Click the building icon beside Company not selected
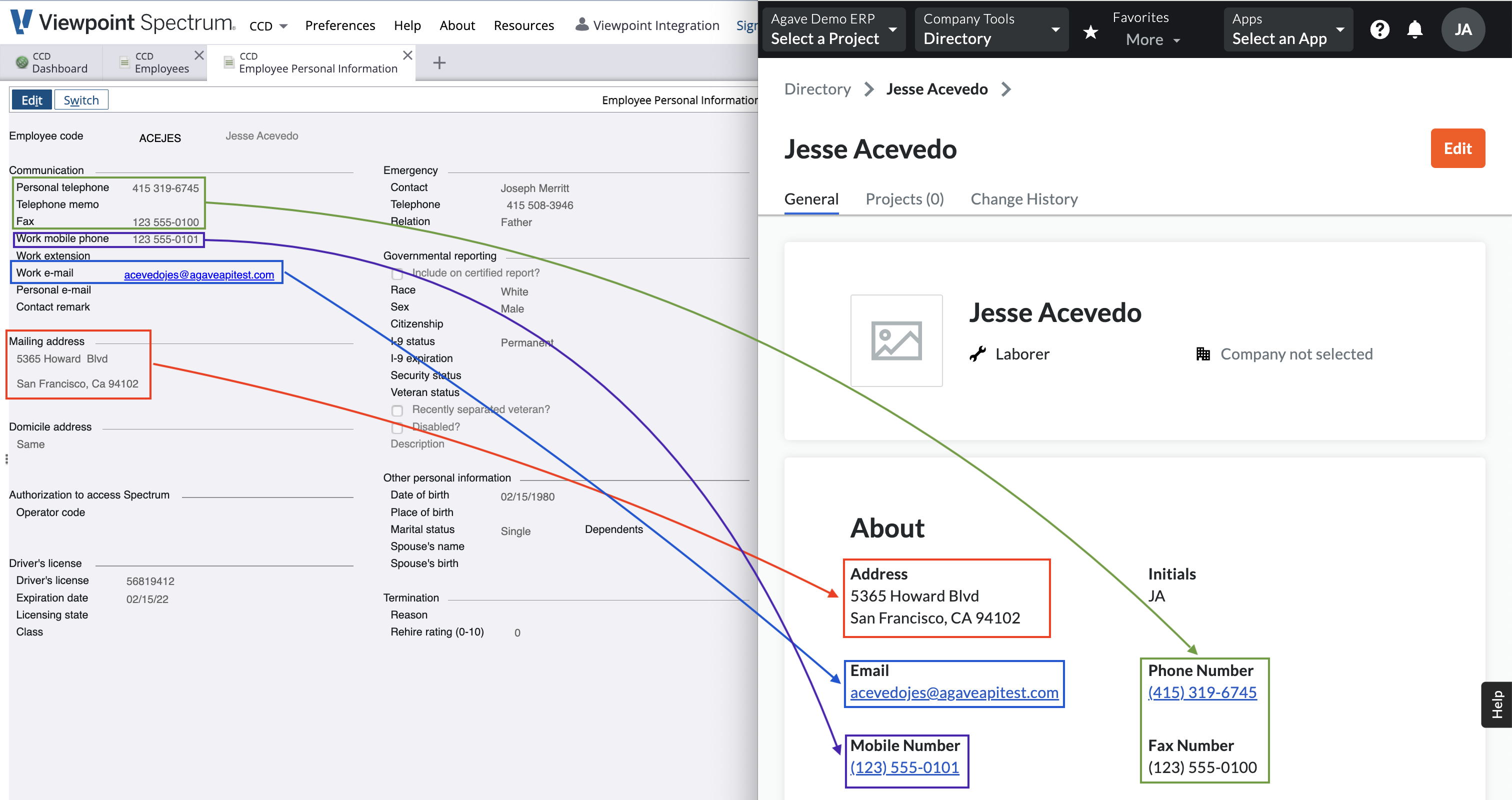 click(1202, 354)
